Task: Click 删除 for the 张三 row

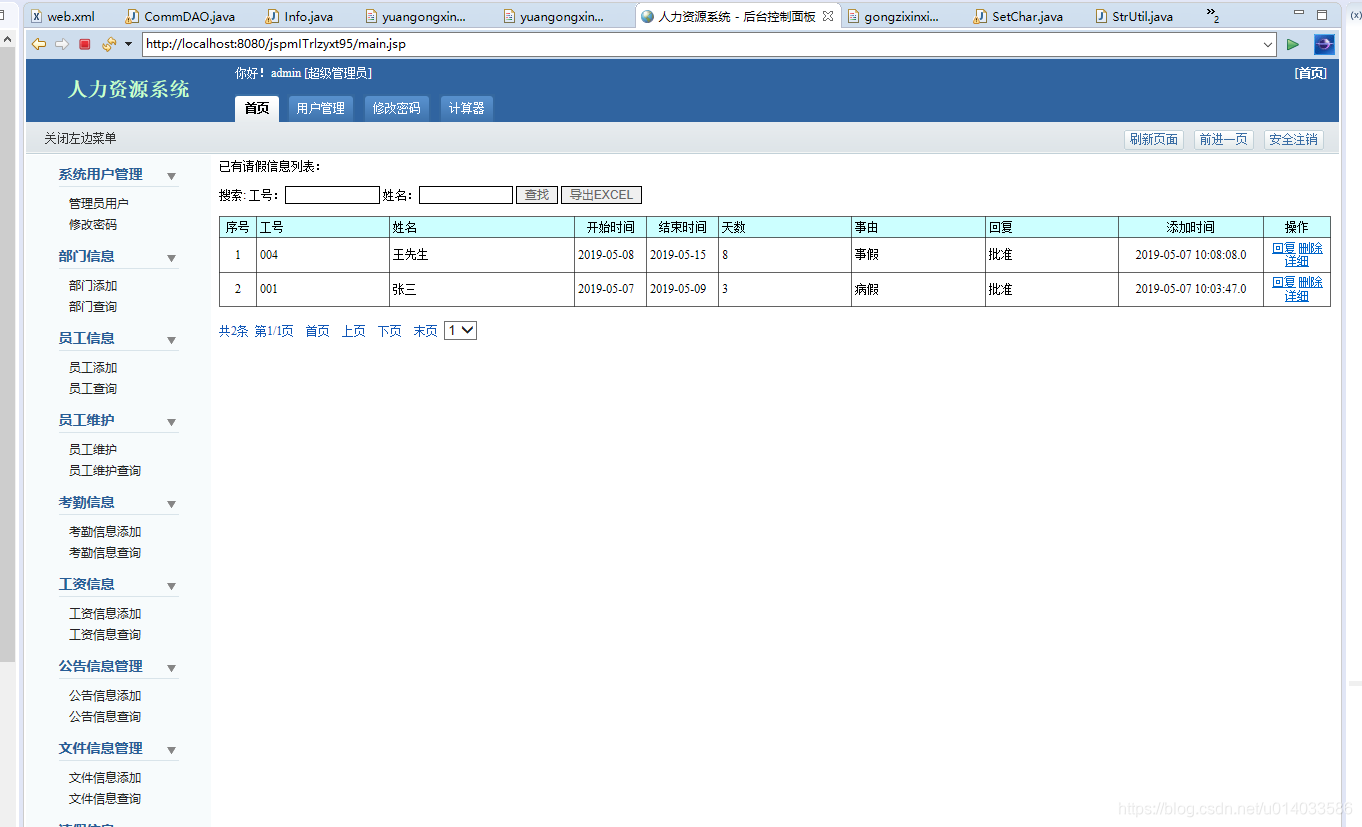Action: [1310, 282]
